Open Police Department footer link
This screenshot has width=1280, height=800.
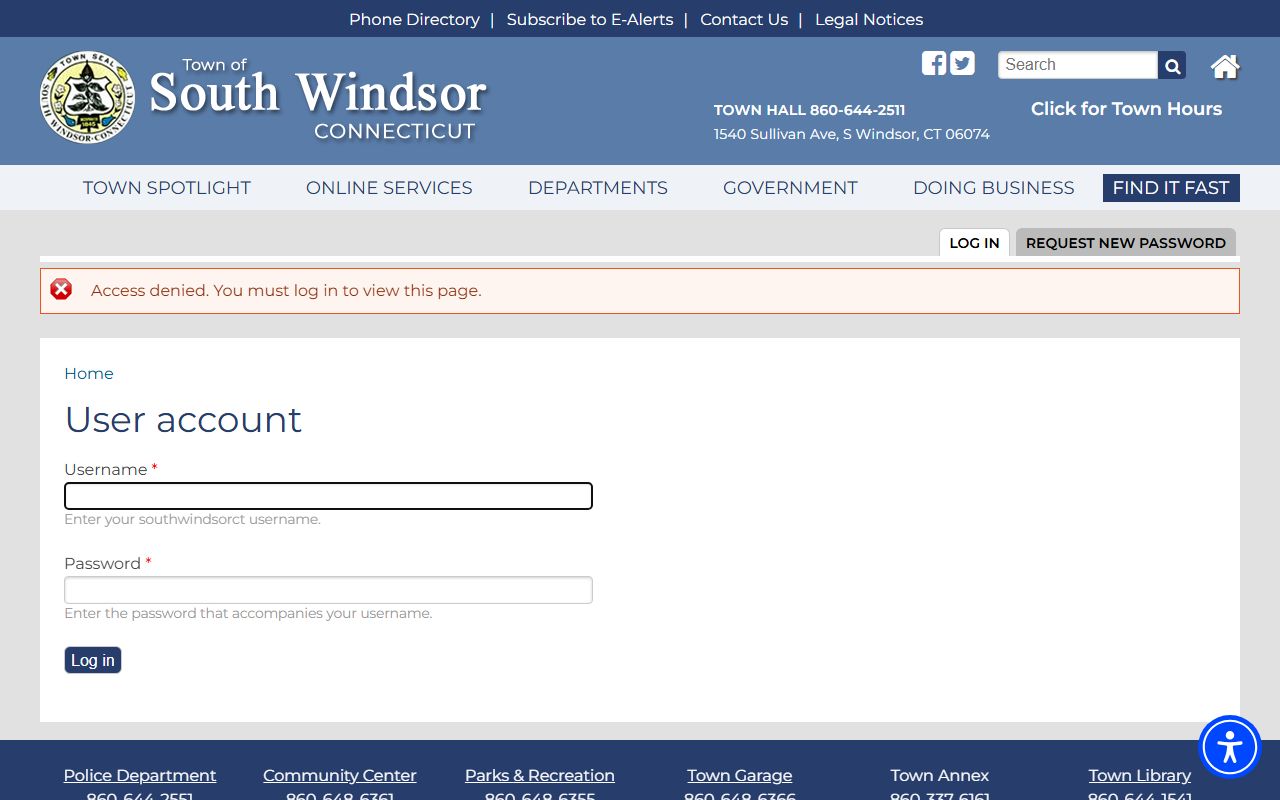140,775
